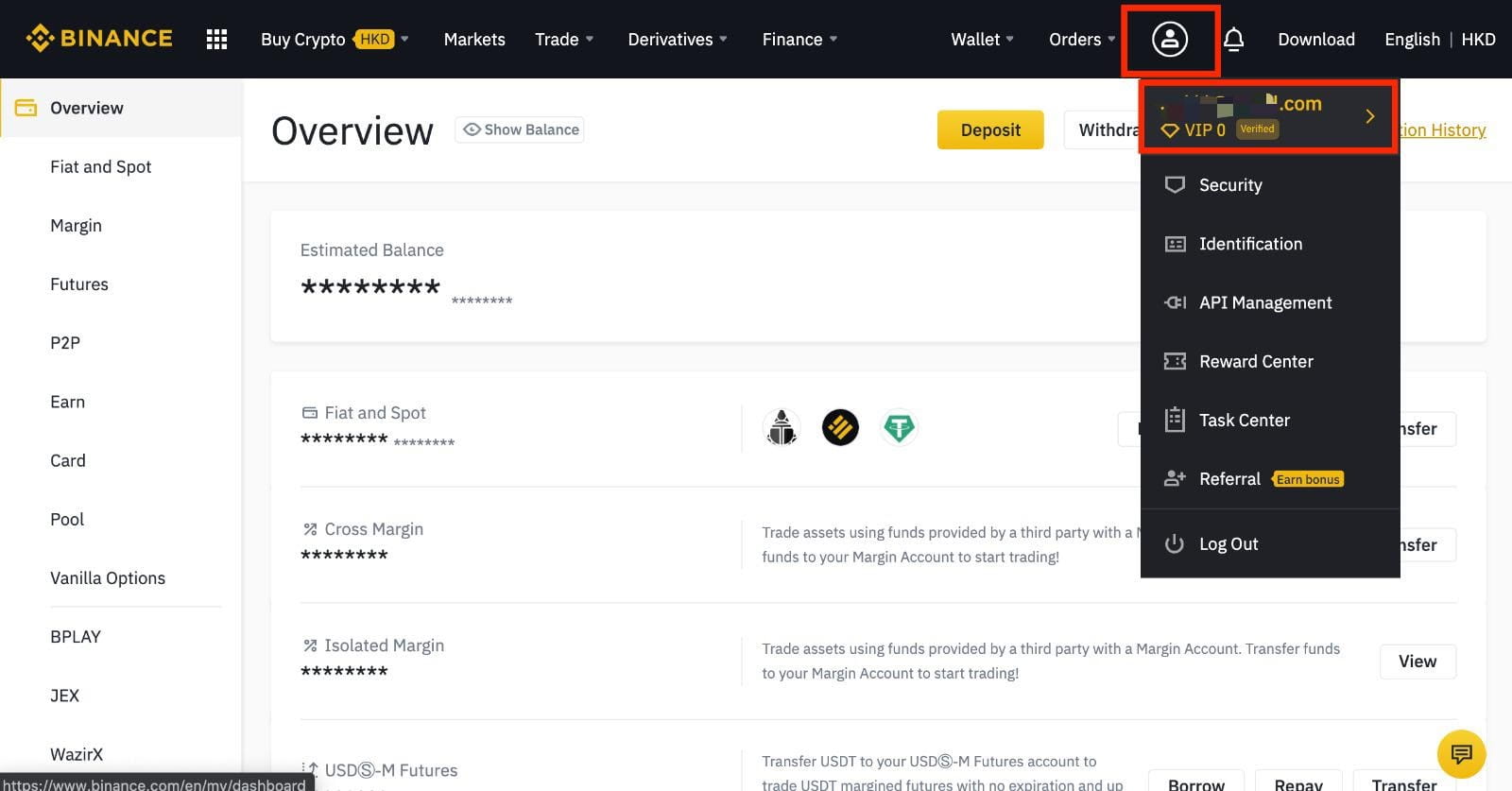
Task: Click the Isolated Margin percent icon
Action: 310,645
